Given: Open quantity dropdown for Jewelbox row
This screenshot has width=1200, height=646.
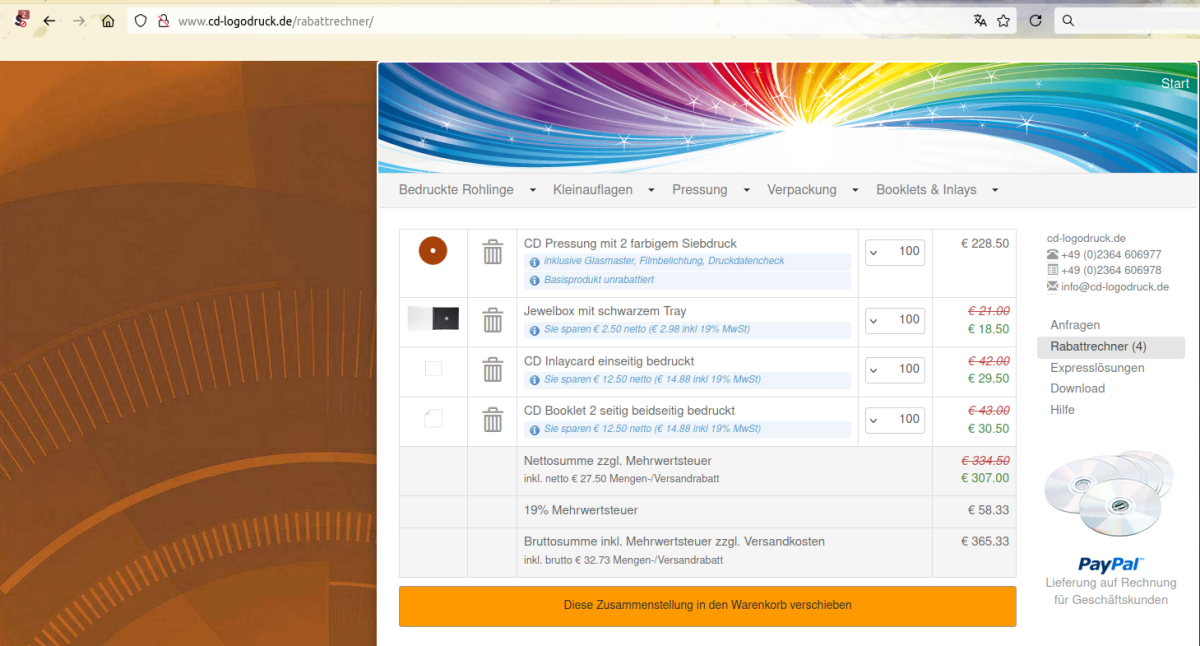Looking at the screenshot, I should click(x=895, y=320).
